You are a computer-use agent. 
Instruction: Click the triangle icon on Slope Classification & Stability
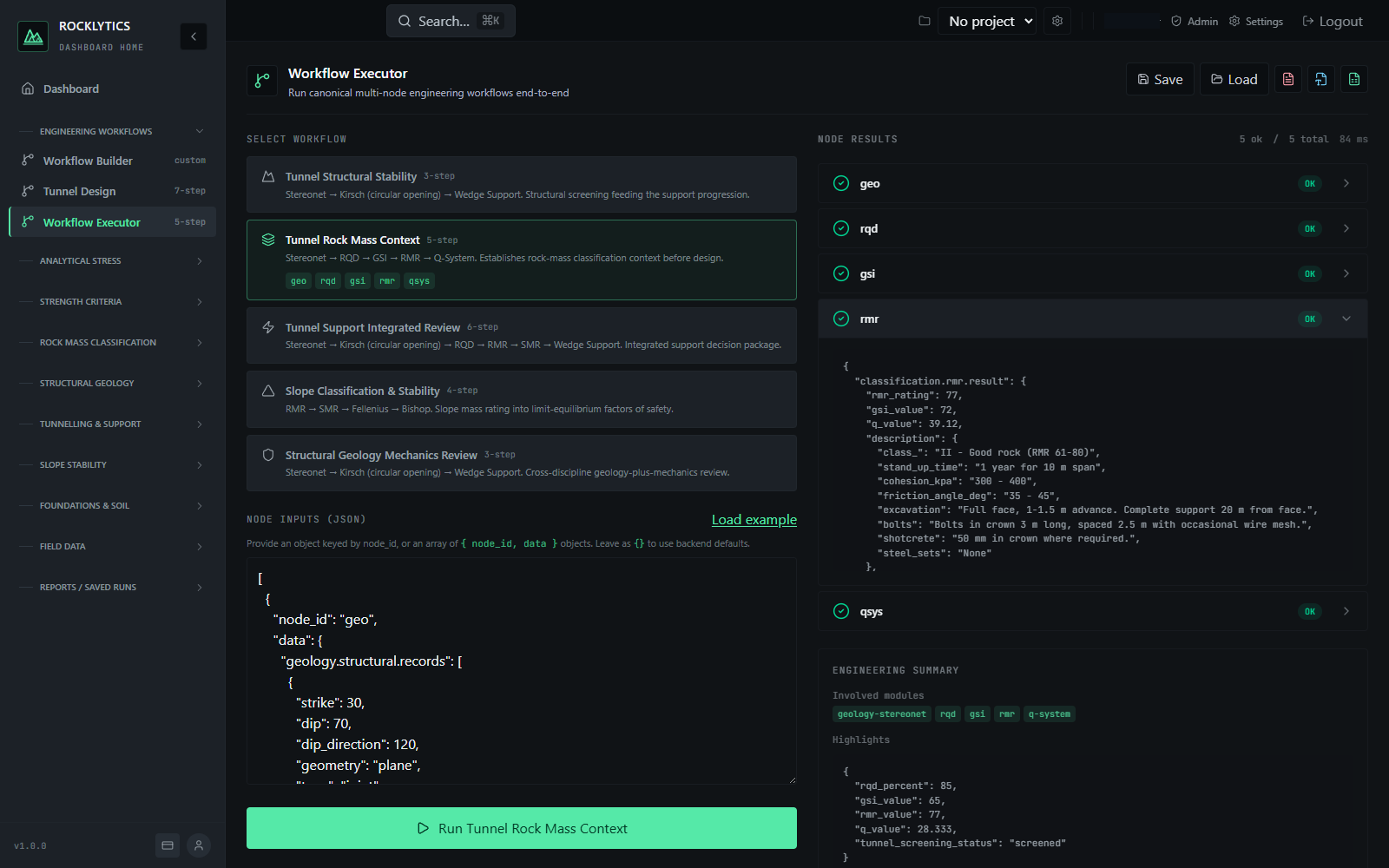tap(268, 391)
